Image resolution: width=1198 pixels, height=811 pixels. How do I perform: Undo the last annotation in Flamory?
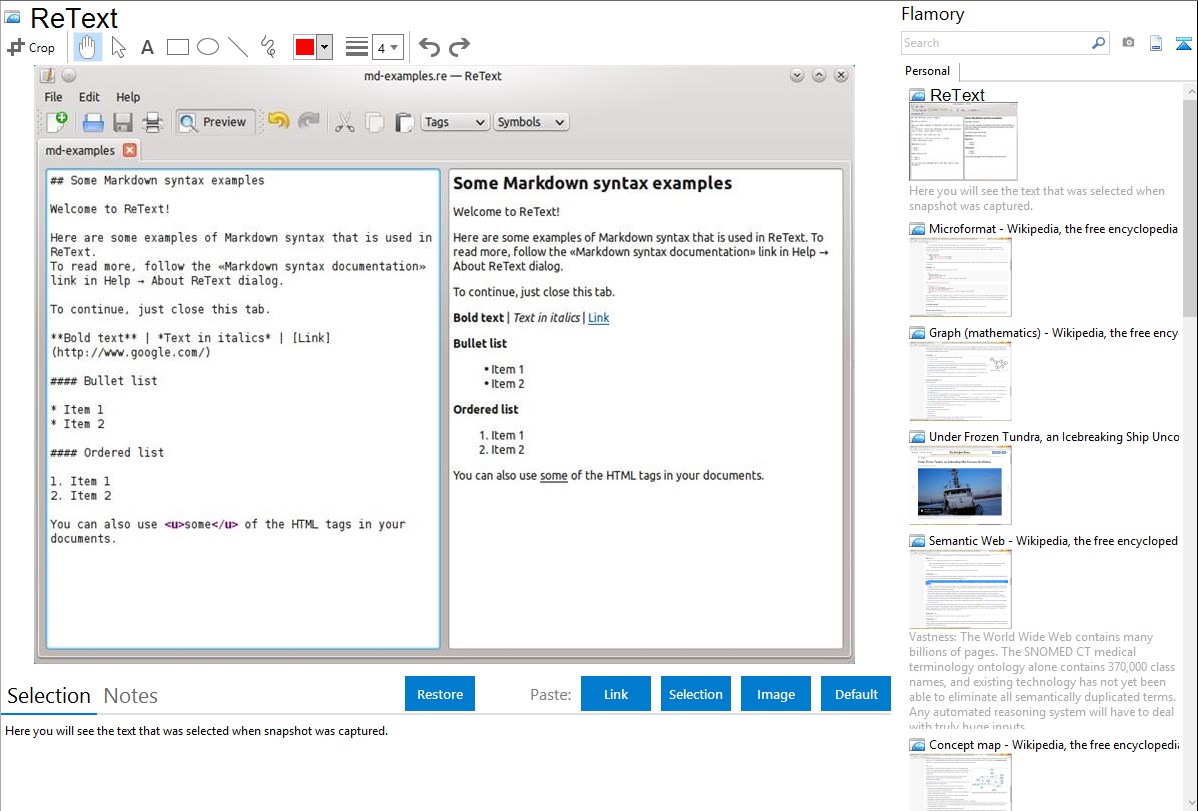click(429, 47)
